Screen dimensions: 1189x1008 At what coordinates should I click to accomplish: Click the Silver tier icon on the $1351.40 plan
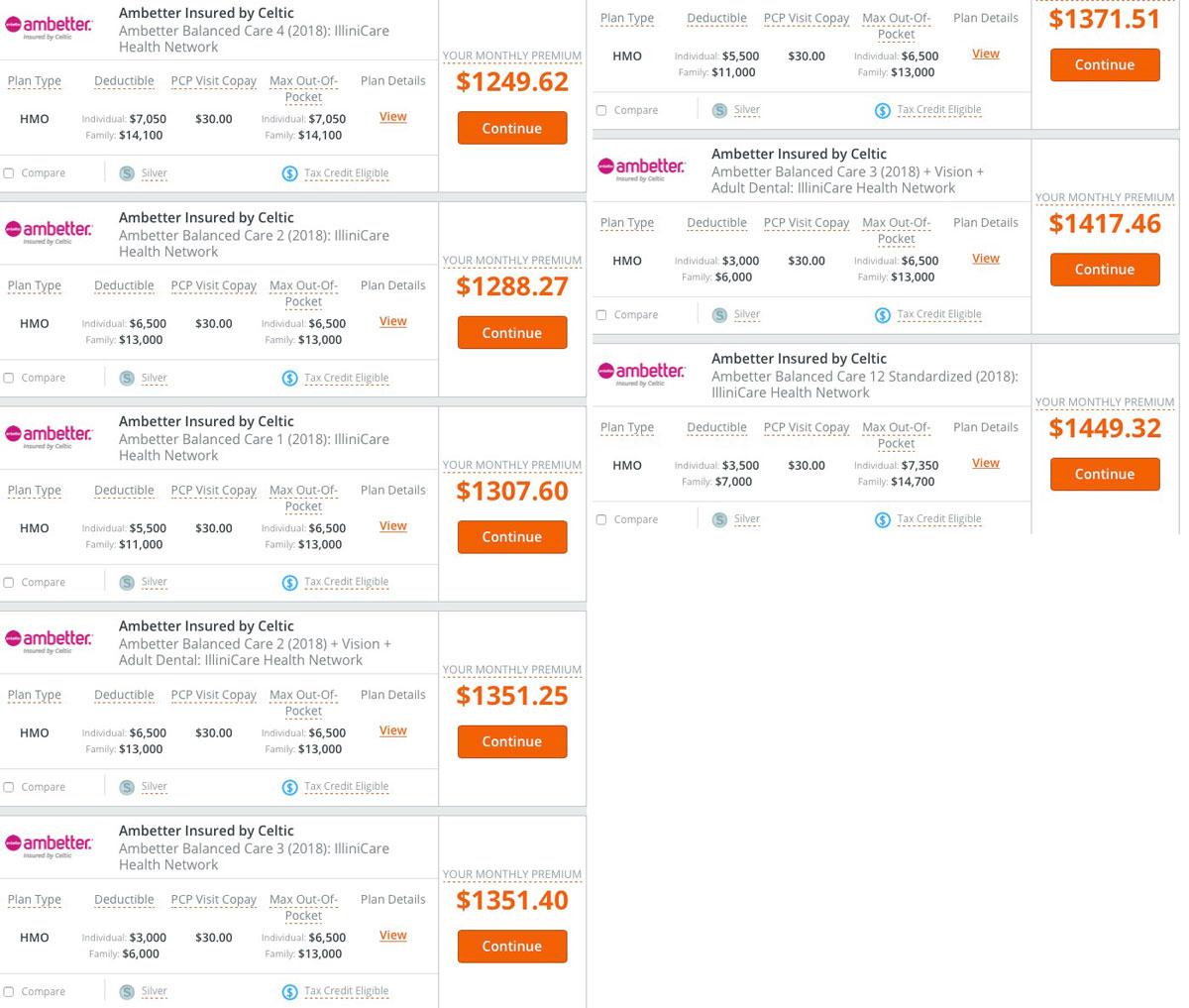127,991
